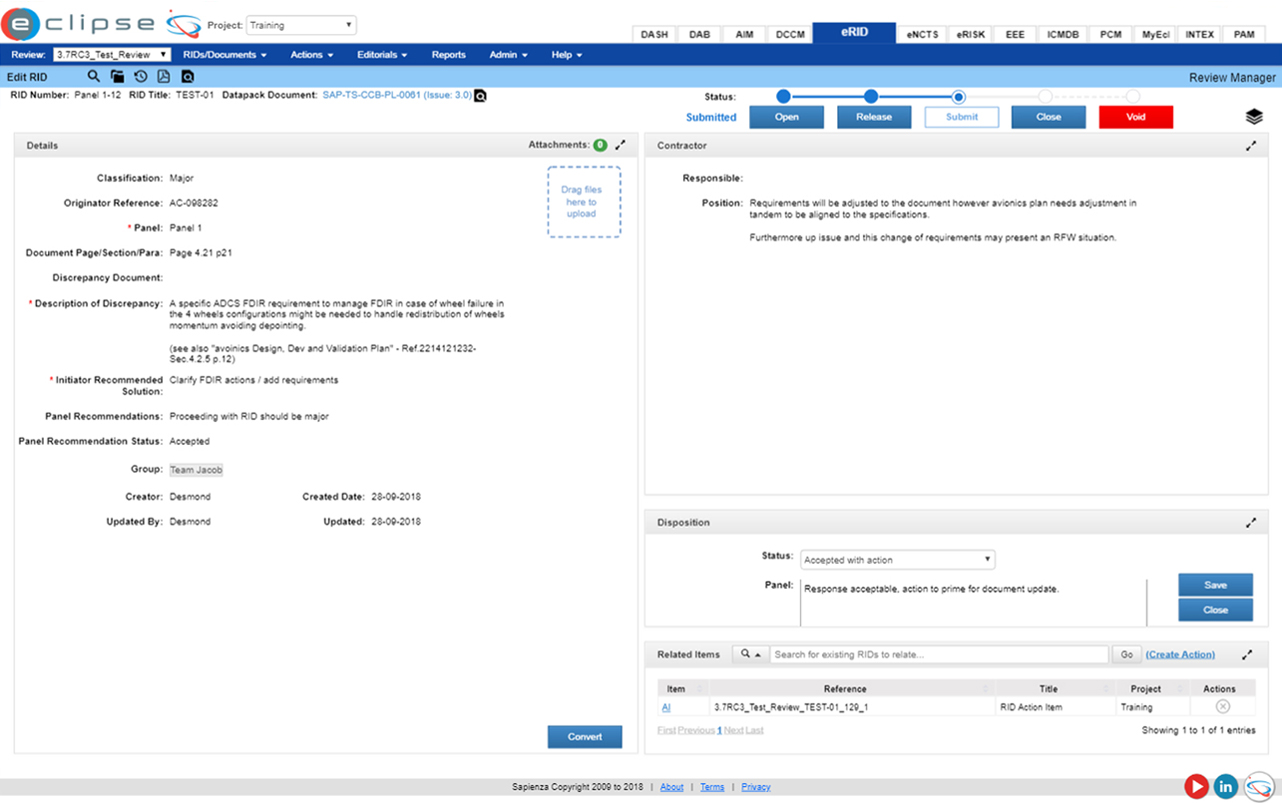The image size is (1282, 803).
Task: Open the Project selection dropdown
Action: [301, 25]
